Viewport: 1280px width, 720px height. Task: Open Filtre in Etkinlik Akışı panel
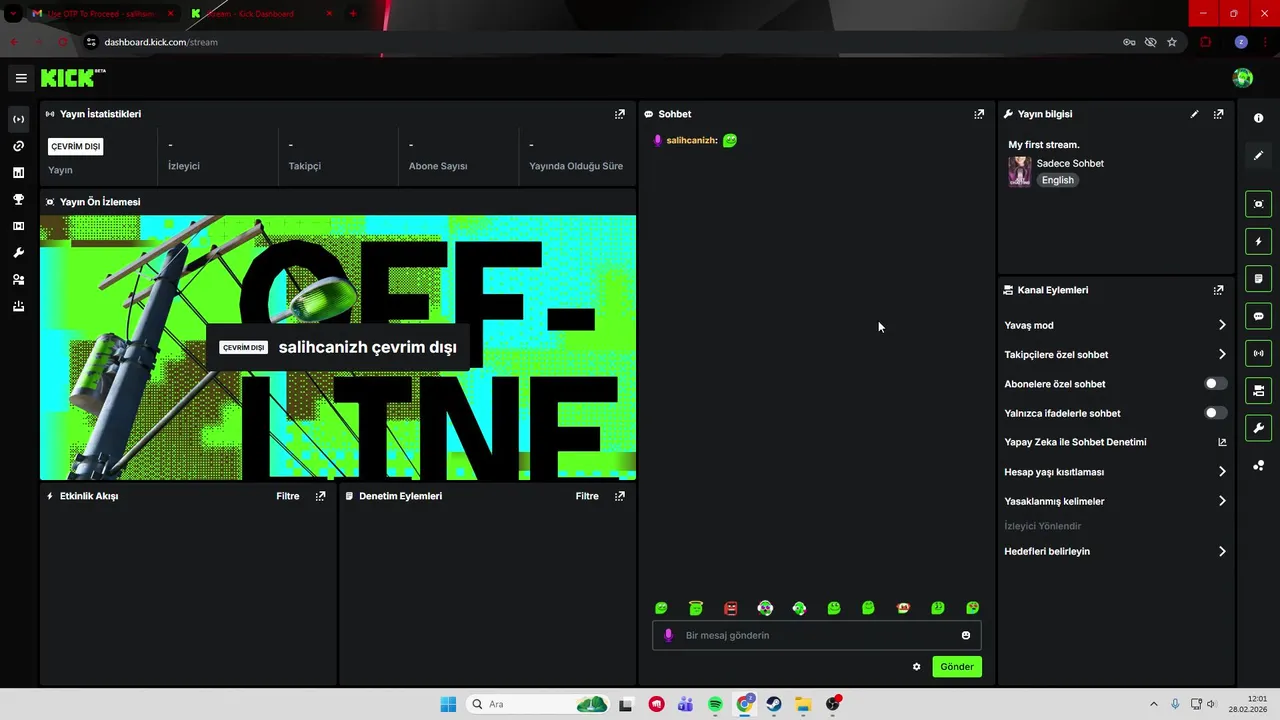pyautogui.click(x=288, y=496)
